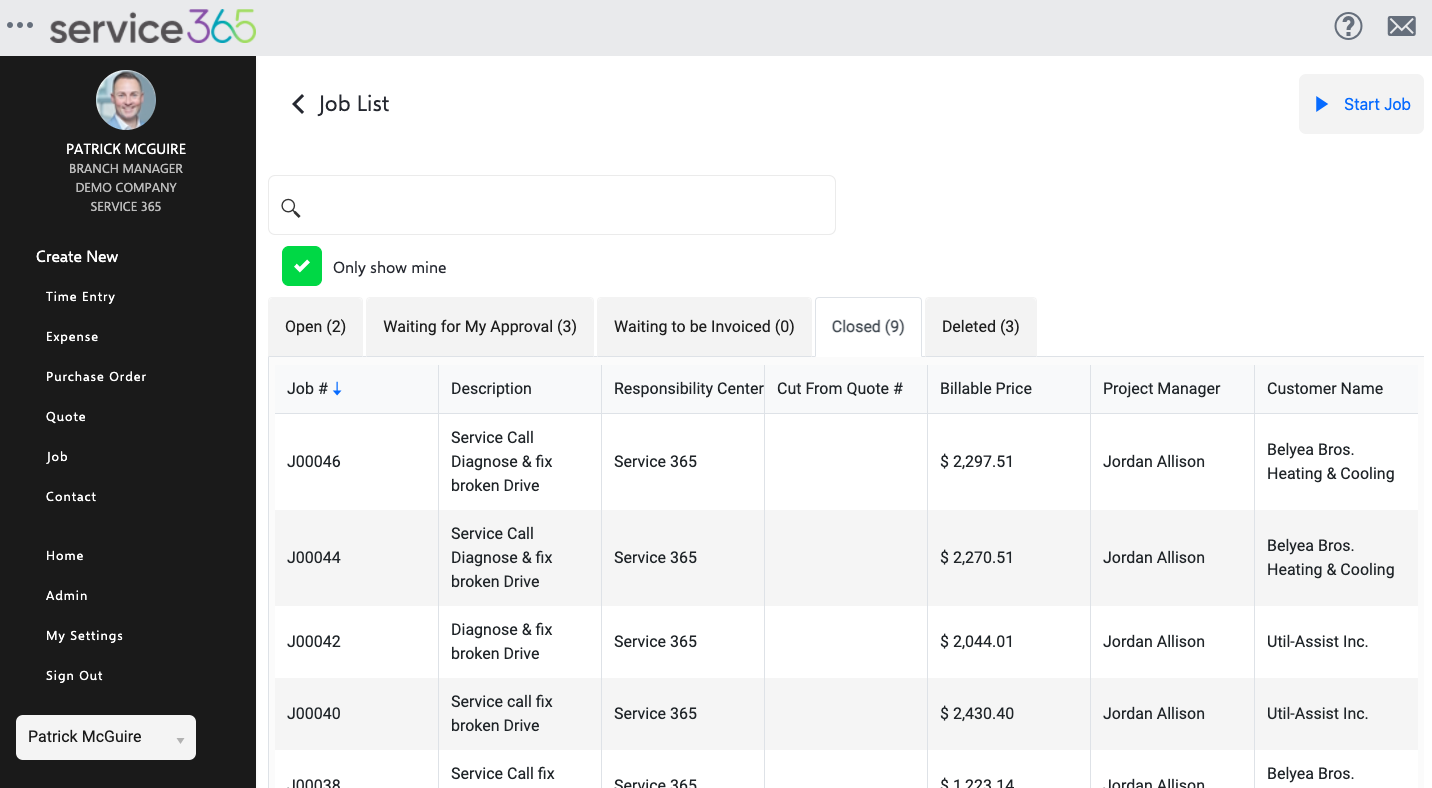Expand the Patrick McGuire user dropdown
Image resolution: width=1432 pixels, height=788 pixels.
(x=106, y=738)
